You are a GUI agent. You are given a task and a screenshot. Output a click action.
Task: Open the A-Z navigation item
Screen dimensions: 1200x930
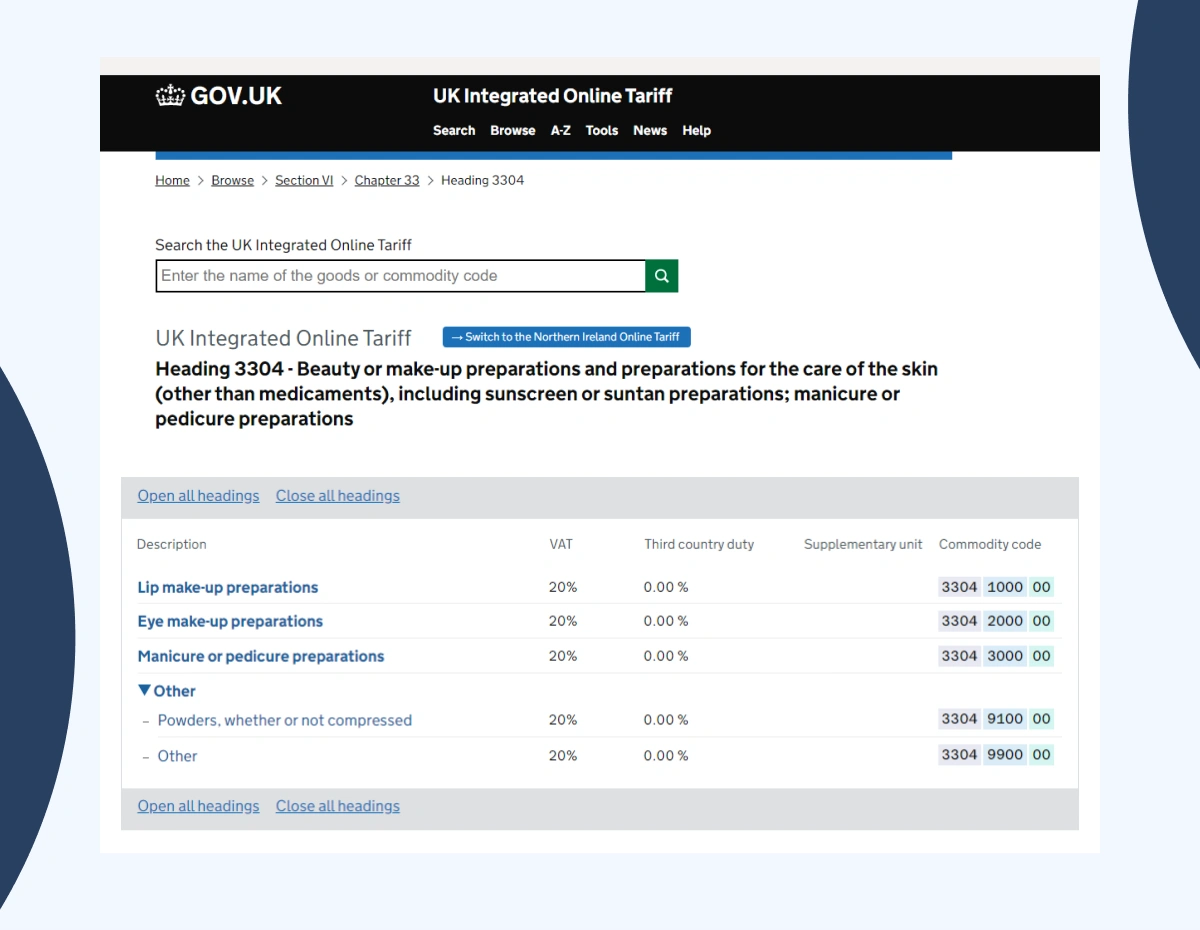point(561,130)
